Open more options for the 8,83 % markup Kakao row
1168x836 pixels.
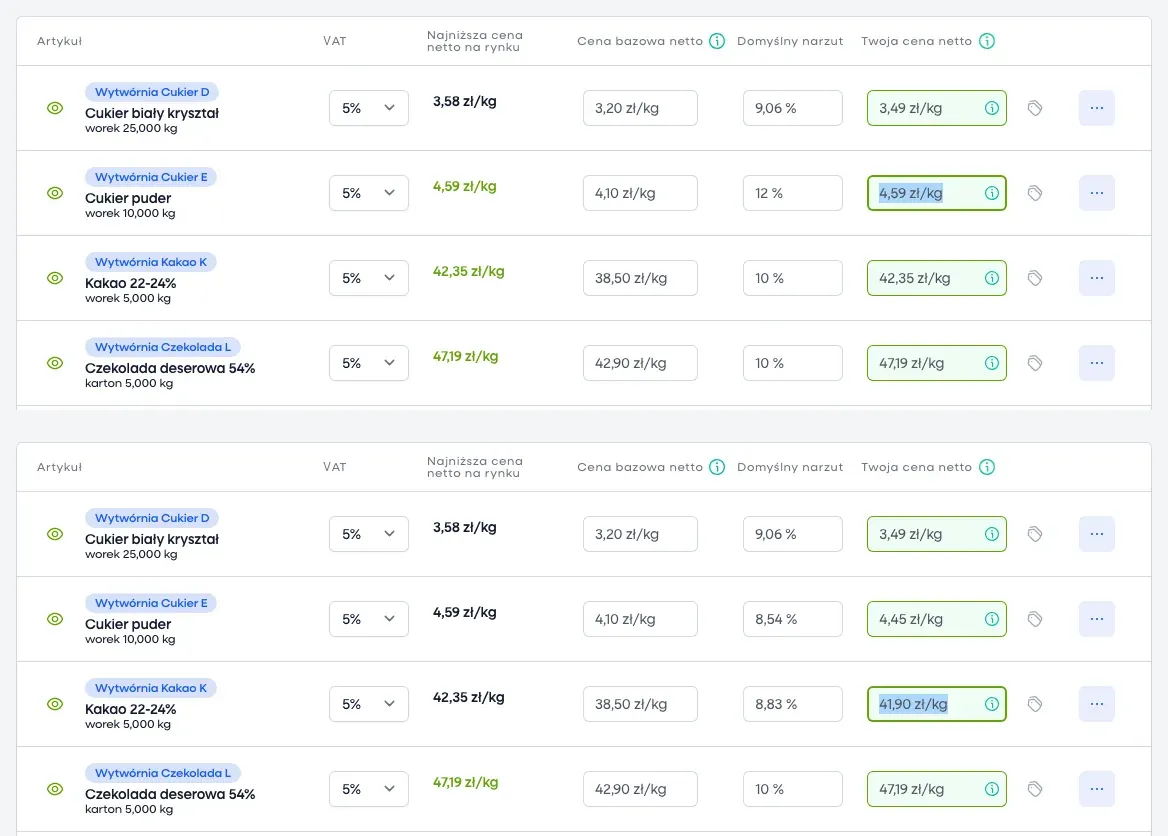pos(1096,704)
